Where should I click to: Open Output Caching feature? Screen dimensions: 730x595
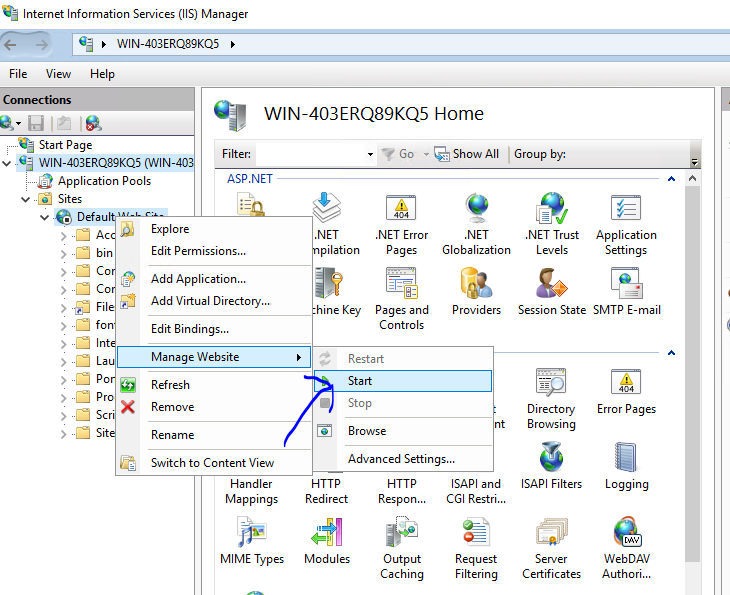402,548
